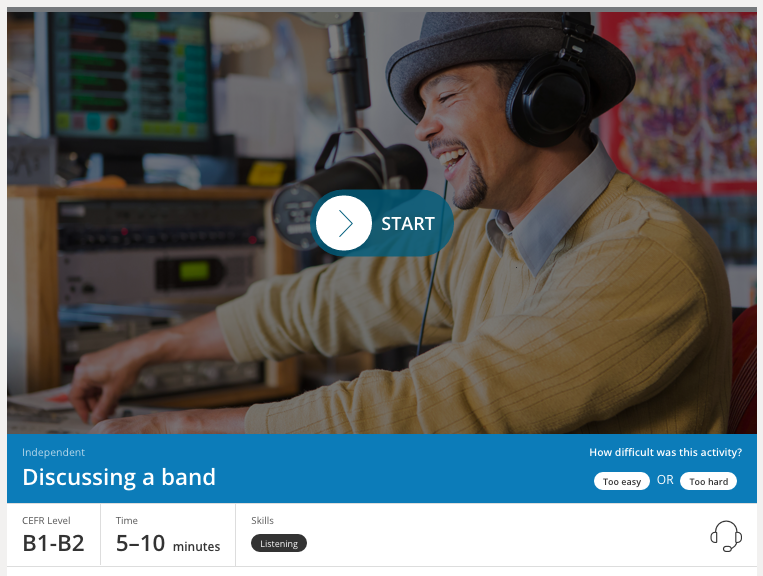This screenshot has height=576, width=763.
Task: Open the Discussing a band title
Action: (x=119, y=477)
